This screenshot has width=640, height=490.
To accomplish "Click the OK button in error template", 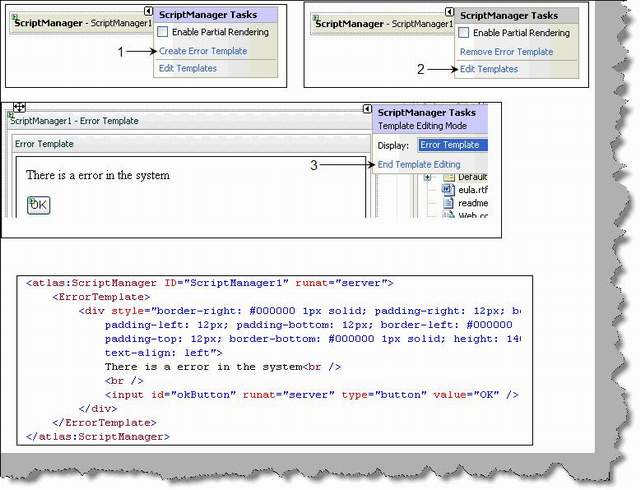I will coord(38,205).
